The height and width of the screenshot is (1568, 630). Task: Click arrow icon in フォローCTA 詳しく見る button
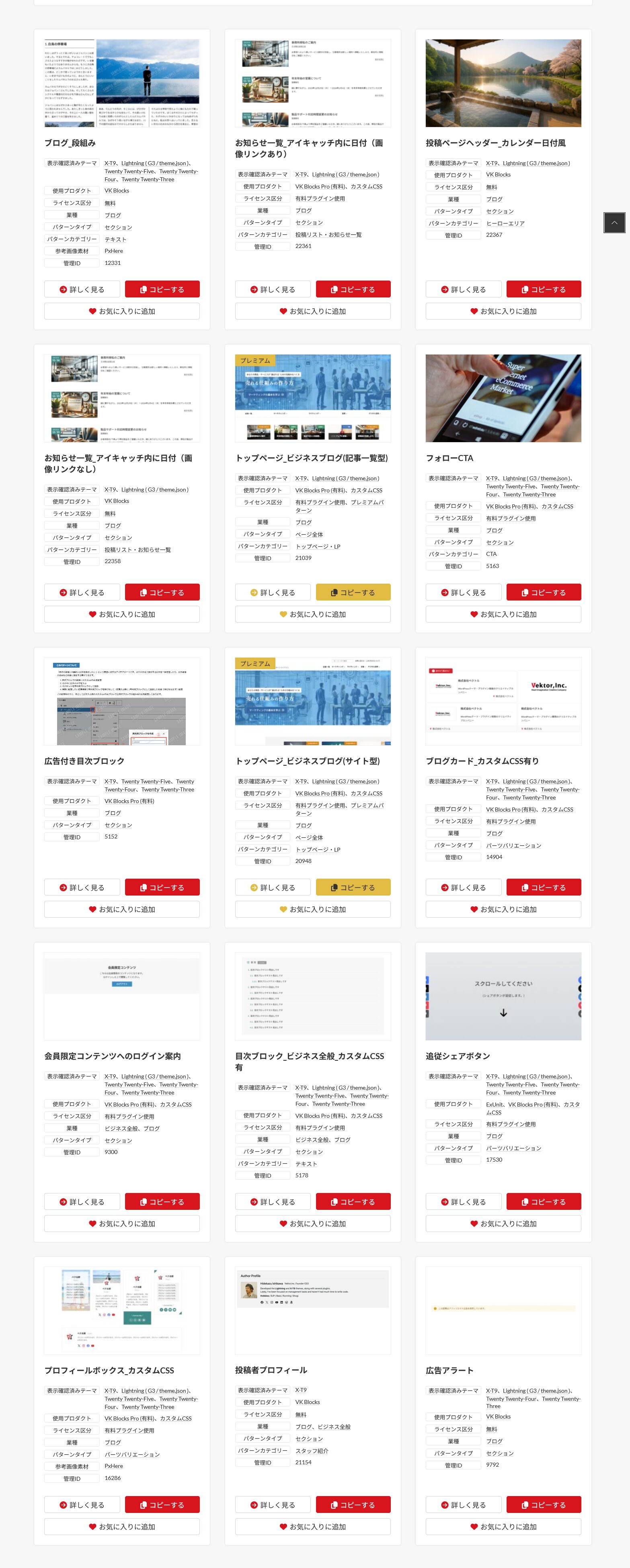click(x=444, y=592)
